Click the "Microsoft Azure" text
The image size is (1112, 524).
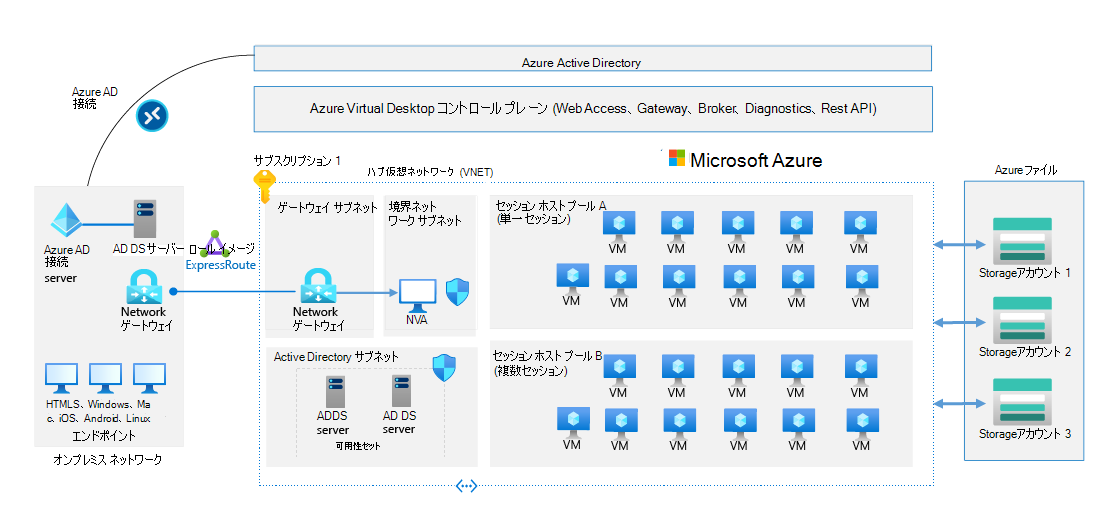pyautogui.click(x=756, y=160)
